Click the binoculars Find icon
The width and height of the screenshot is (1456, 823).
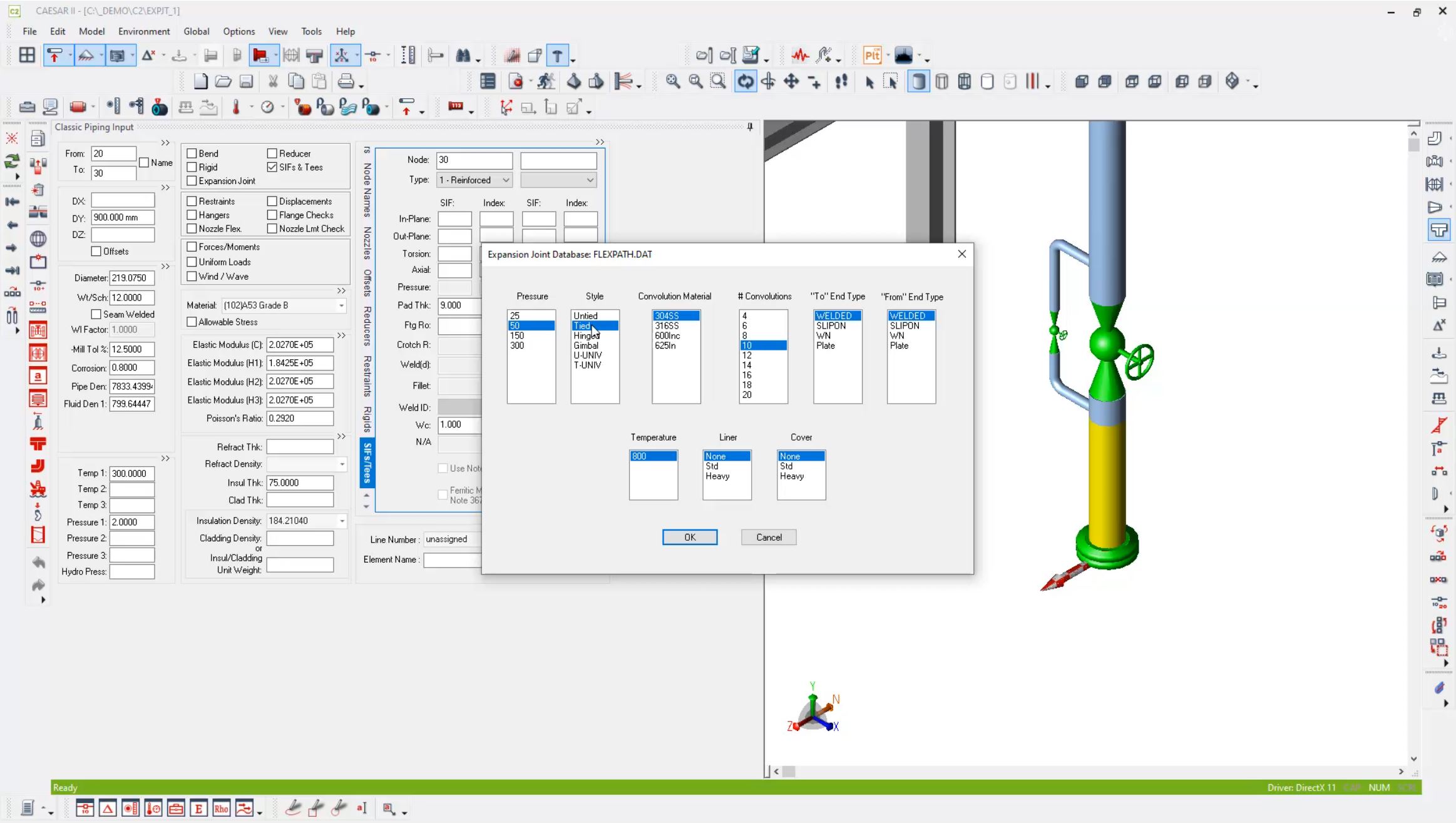(x=463, y=56)
